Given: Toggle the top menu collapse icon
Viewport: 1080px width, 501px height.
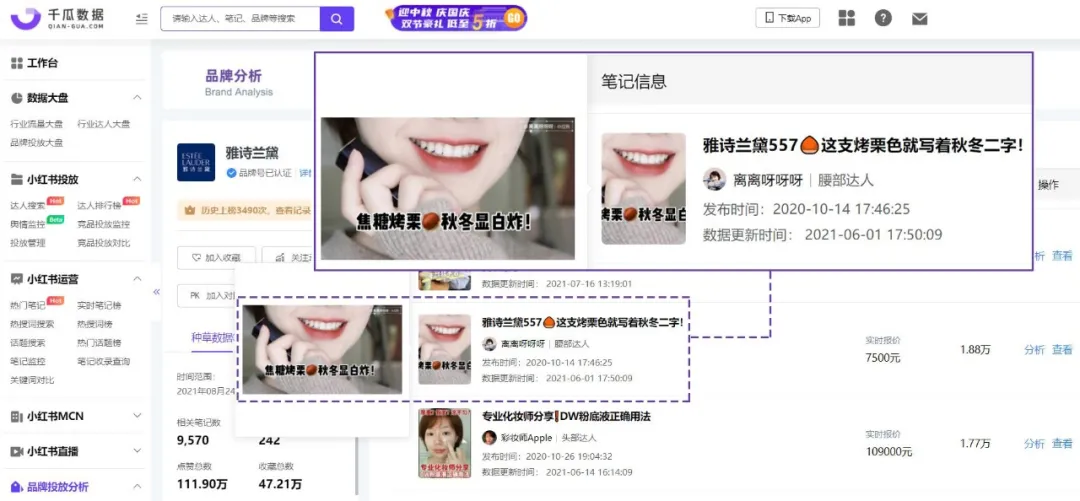Looking at the screenshot, I should pyautogui.click(x=142, y=19).
